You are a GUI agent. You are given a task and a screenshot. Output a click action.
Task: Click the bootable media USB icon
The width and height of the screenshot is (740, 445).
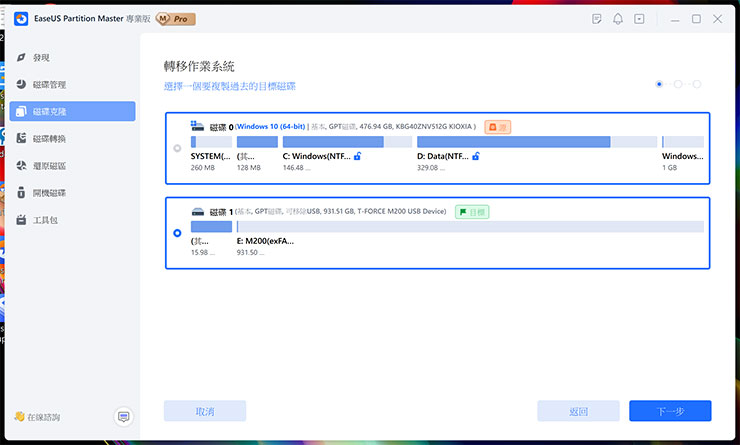[21, 192]
